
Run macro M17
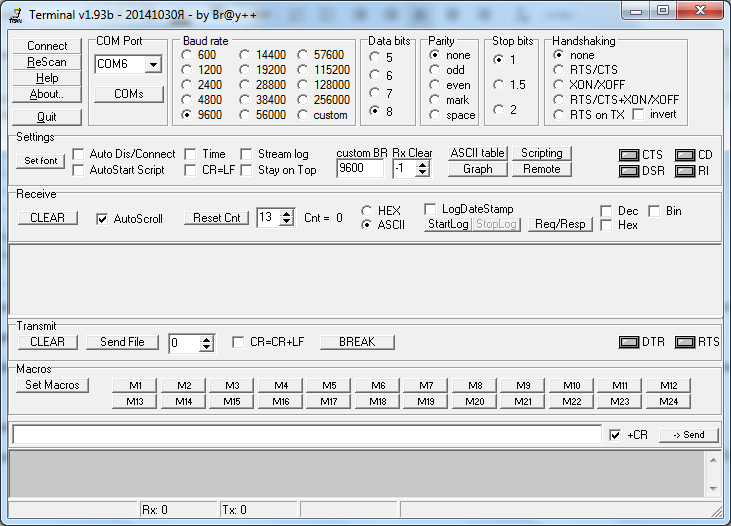pyautogui.click(x=329, y=401)
